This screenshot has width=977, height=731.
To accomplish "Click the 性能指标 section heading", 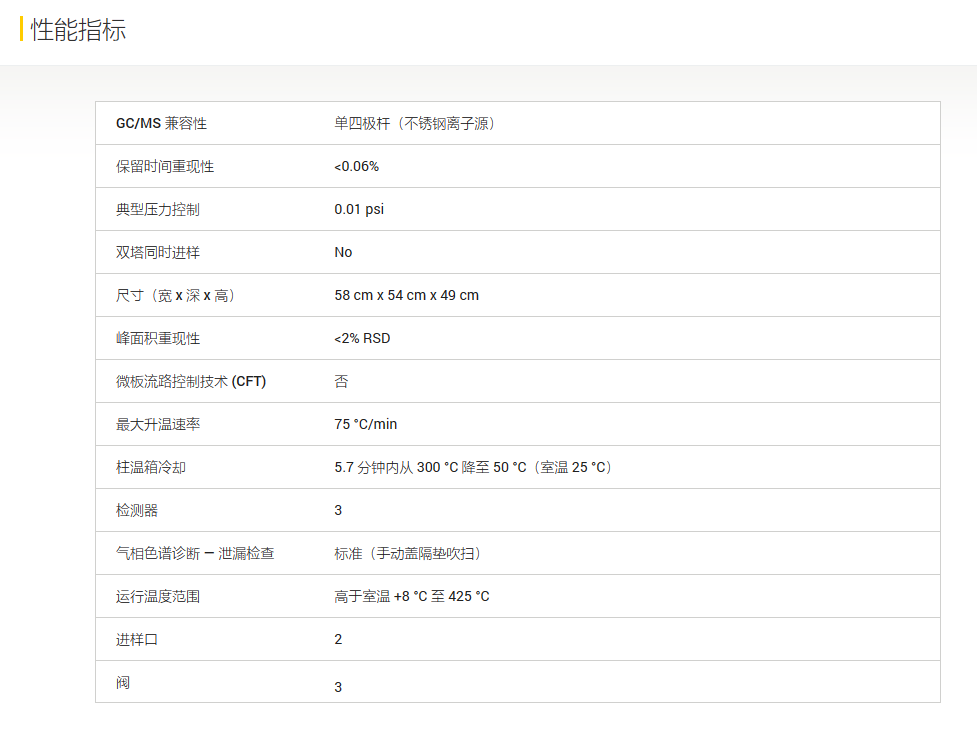I will point(78,30).
